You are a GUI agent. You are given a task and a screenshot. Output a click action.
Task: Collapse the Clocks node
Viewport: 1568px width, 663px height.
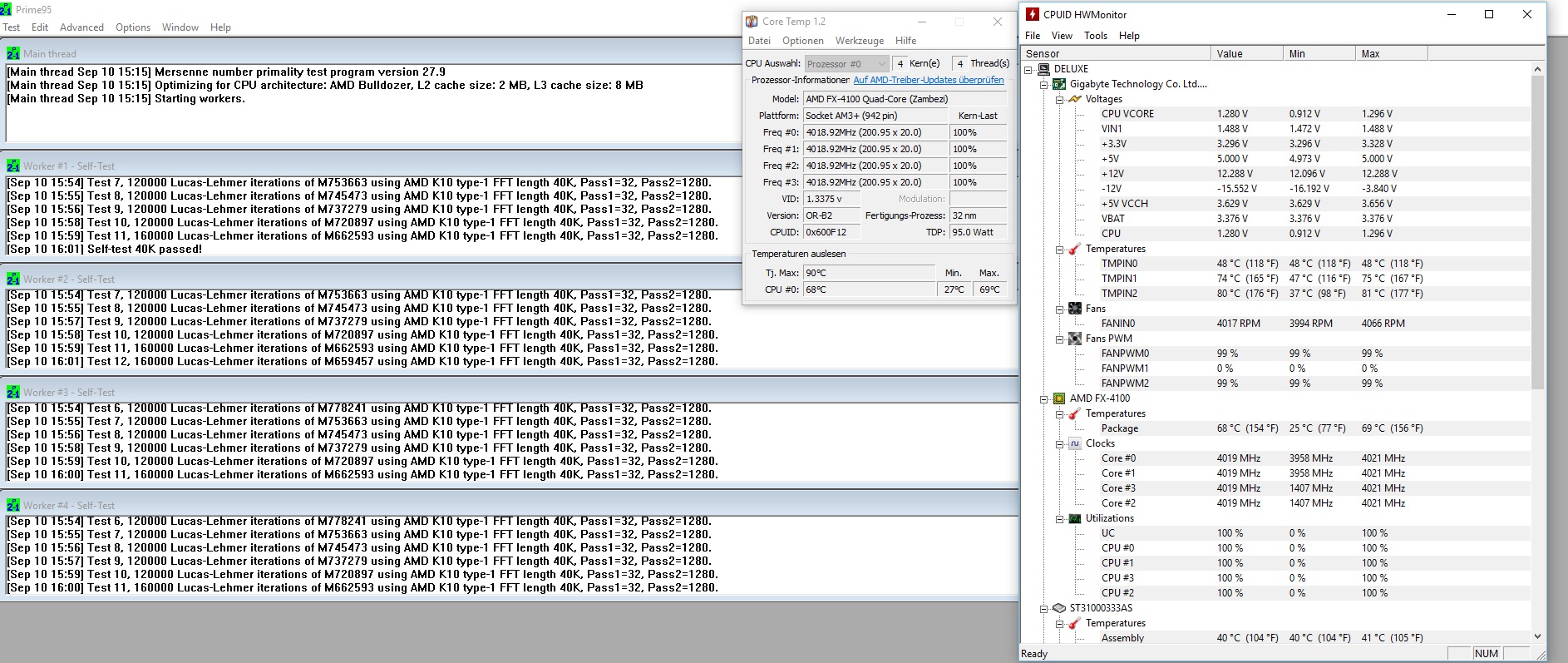(x=1060, y=443)
